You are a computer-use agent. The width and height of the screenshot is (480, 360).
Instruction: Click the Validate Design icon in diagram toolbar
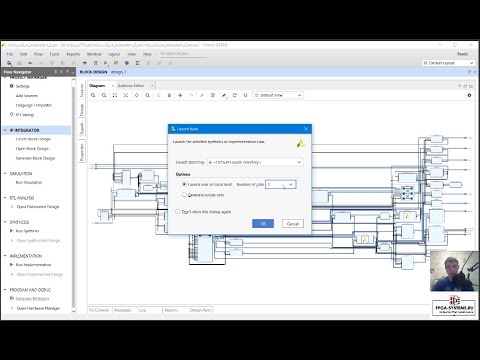coord(213,95)
